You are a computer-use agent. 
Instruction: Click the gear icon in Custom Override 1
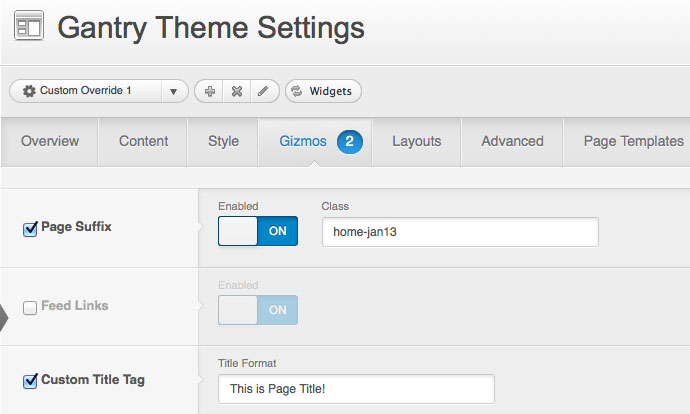click(28, 91)
